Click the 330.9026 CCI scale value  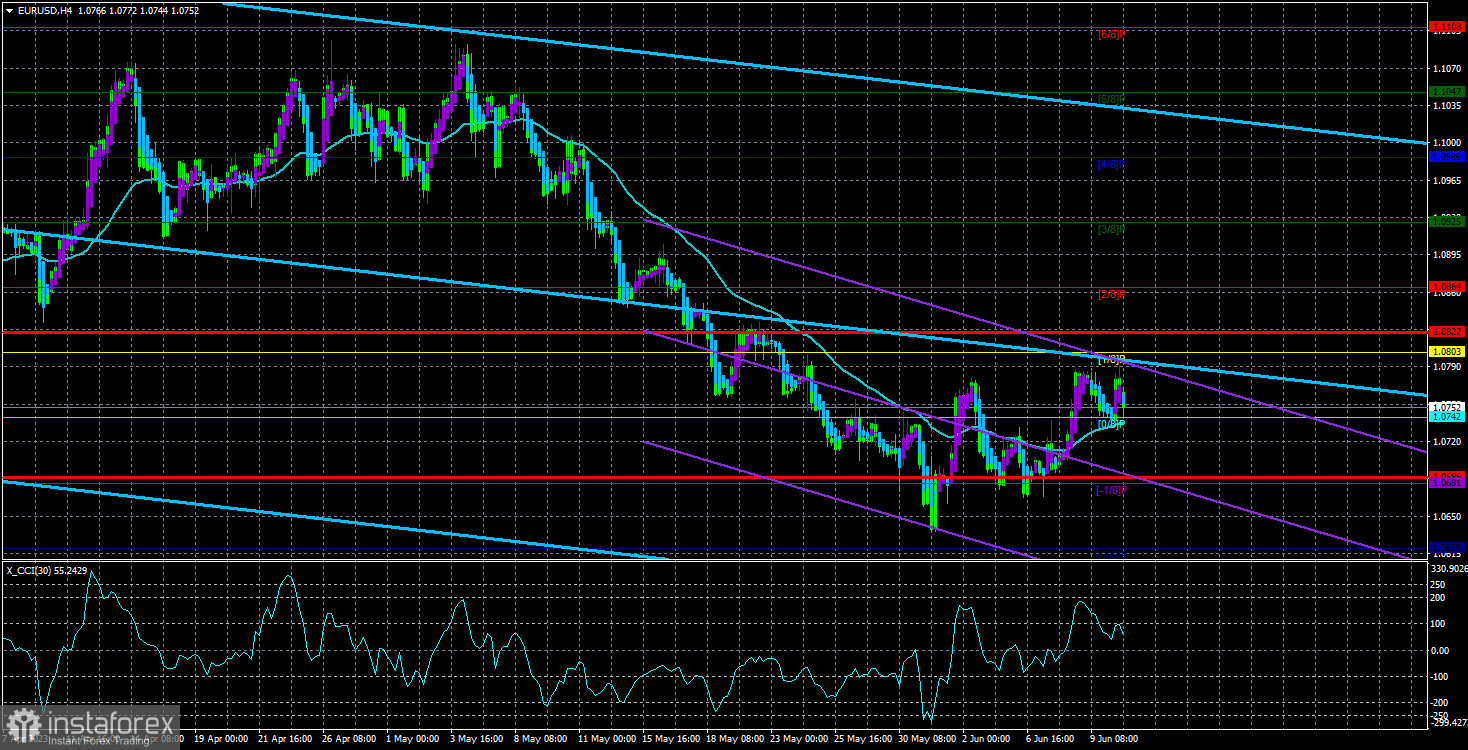1449,569
